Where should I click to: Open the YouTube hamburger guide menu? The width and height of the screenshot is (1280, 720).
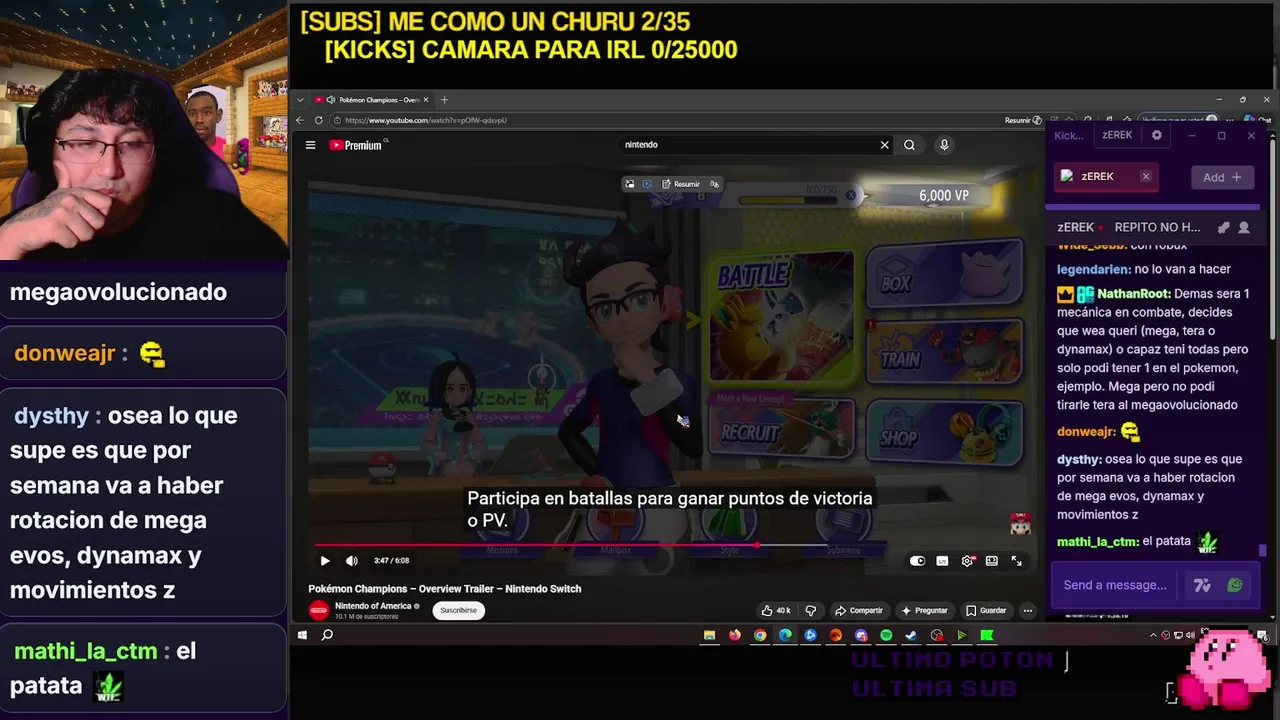tap(310, 145)
